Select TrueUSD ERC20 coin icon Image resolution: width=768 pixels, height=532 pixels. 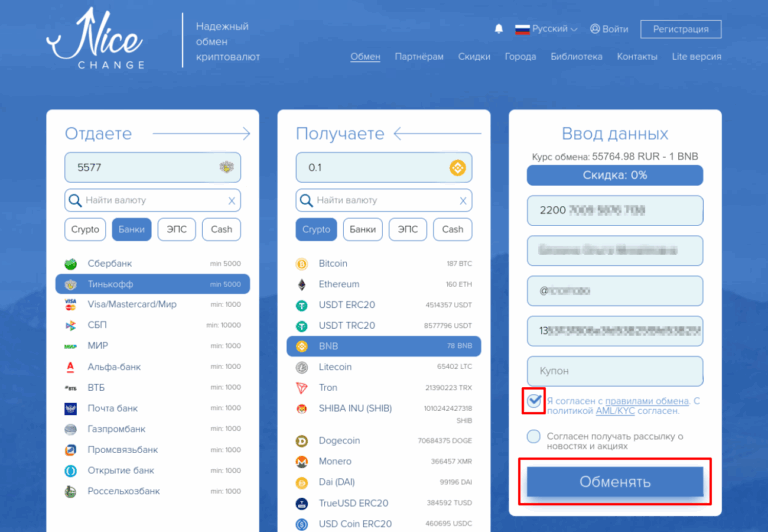click(302, 504)
